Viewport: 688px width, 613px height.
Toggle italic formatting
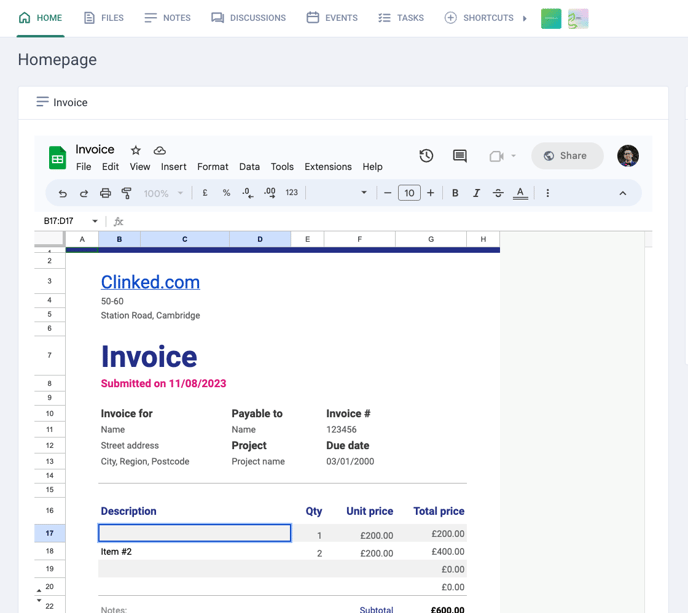[476, 193]
